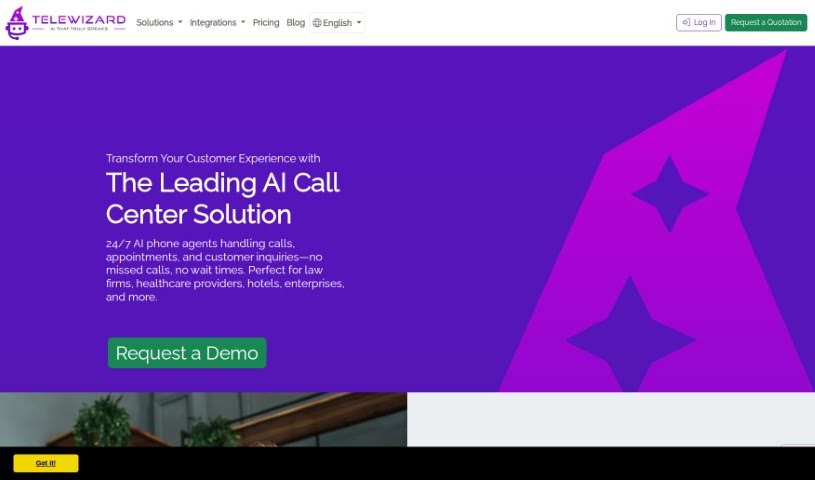
Task: Click the Leading AI Call Center Solution headline
Action: (223, 198)
